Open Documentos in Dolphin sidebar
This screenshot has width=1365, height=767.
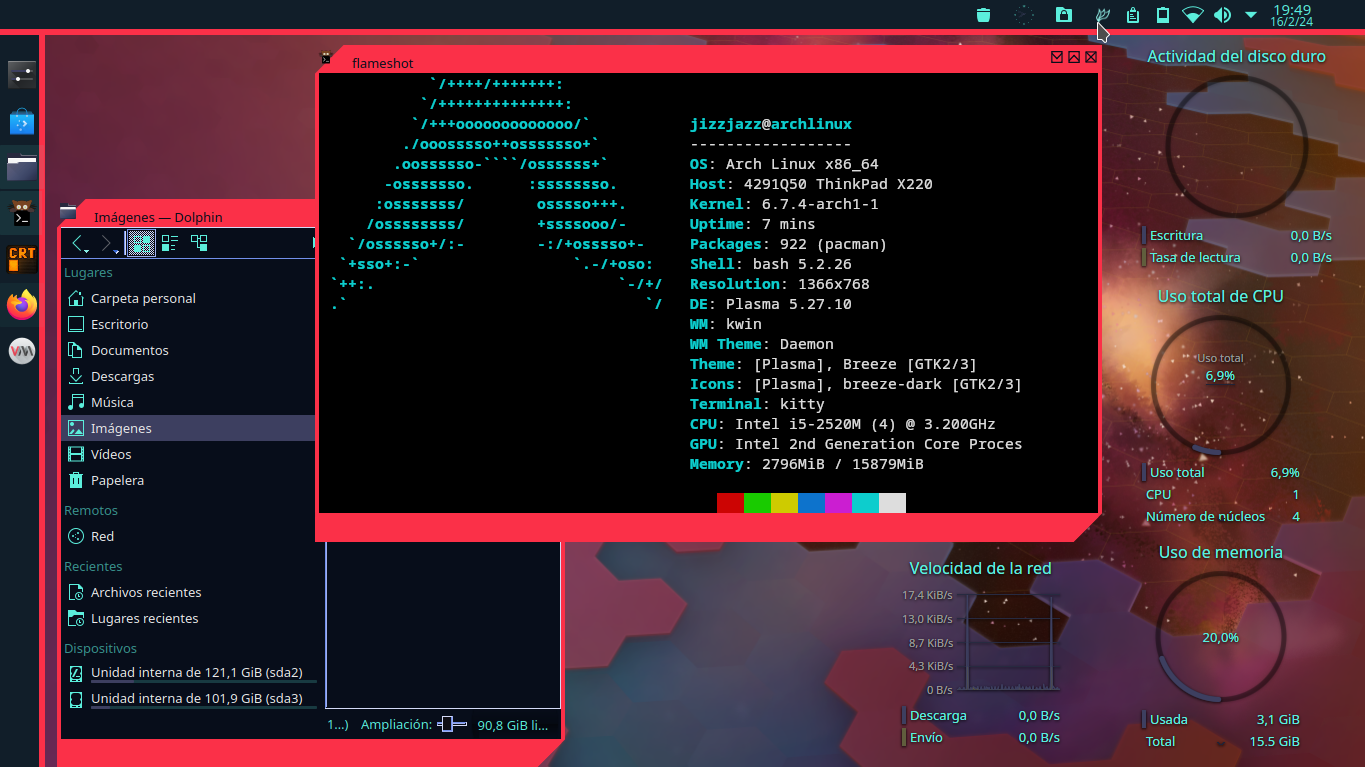click(x=188, y=350)
